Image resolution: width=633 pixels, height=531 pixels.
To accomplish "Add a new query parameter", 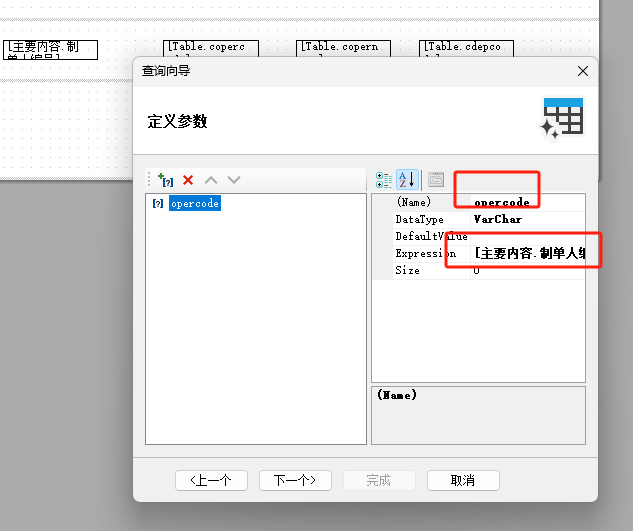I will (x=166, y=180).
